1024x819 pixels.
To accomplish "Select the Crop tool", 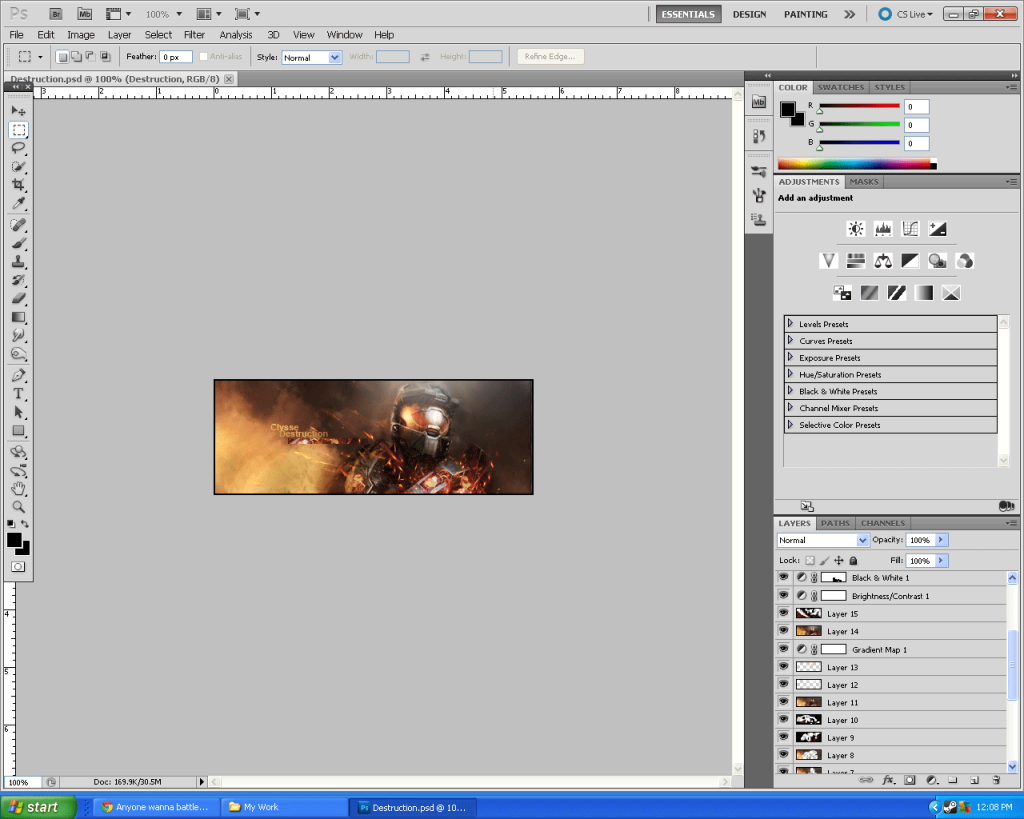I will coord(18,186).
